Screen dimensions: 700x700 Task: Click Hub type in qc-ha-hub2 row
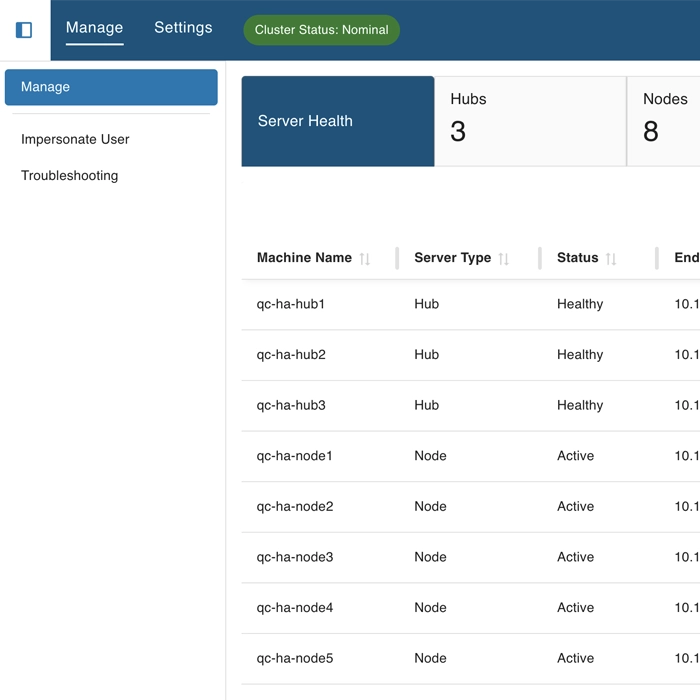426,354
